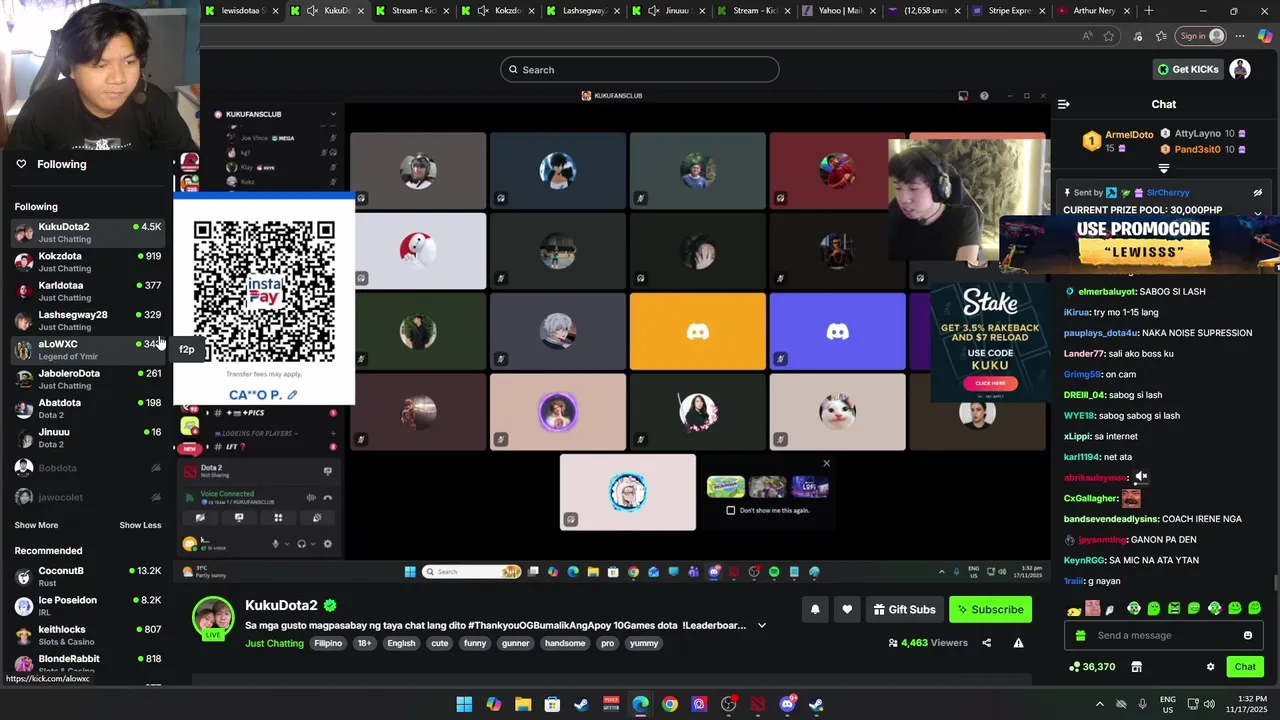Open Karldotaa channel in sidebar
This screenshot has width=1280, height=720.
pyautogui.click(x=87, y=291)
